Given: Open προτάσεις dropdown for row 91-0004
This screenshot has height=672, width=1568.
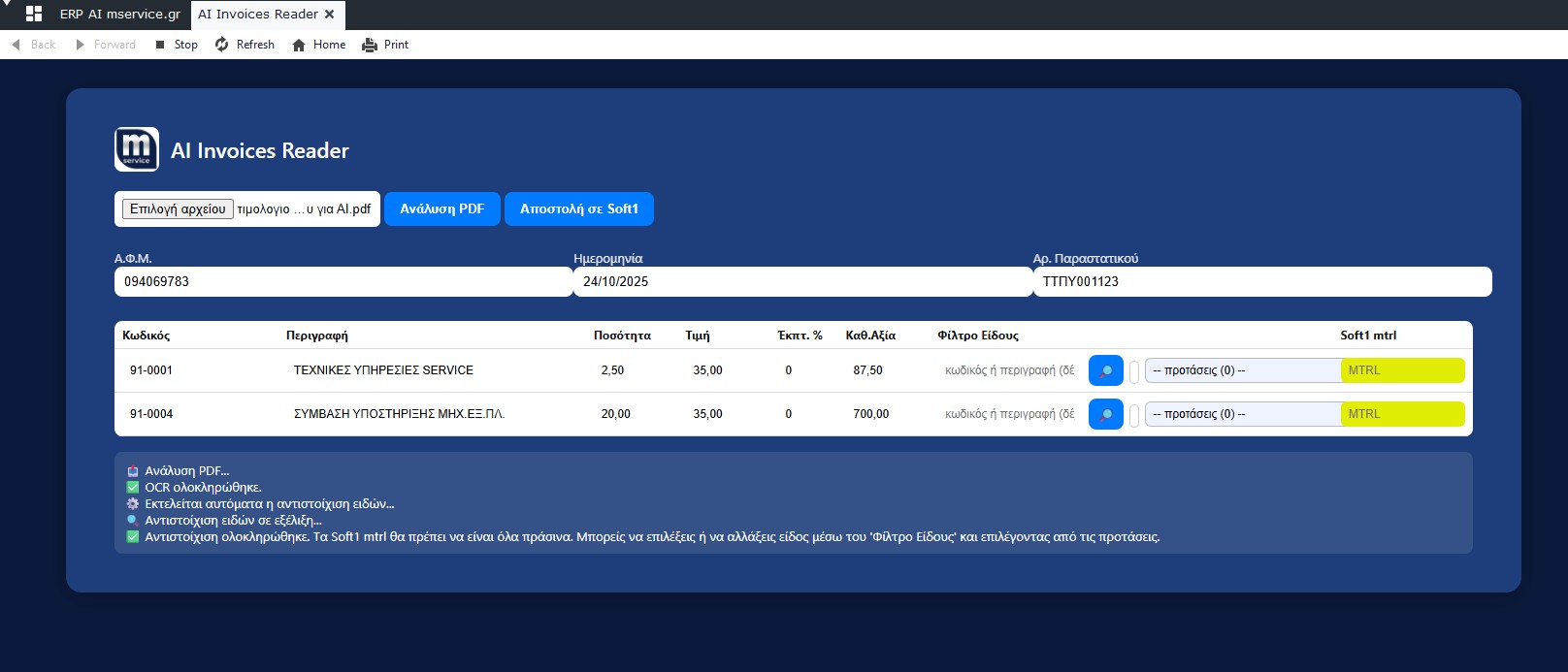Looking at the screenshot, I should coord(1243,414).
